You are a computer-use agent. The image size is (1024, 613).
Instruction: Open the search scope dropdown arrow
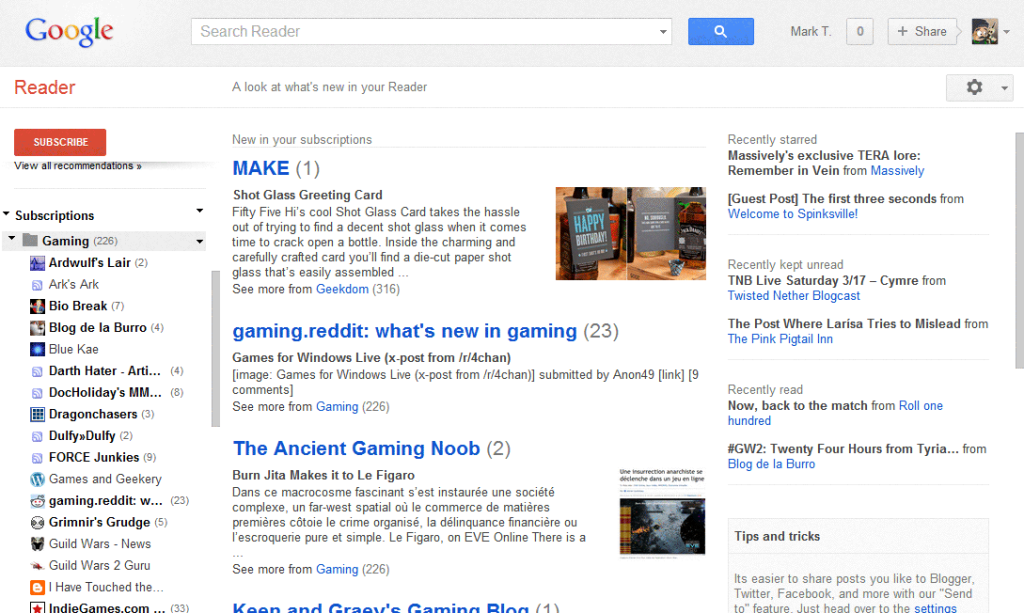point(663,31)
